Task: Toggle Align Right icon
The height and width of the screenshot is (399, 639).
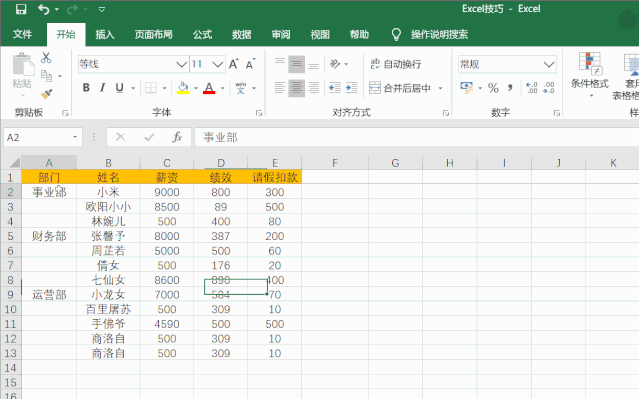Action: pos(313,88)
